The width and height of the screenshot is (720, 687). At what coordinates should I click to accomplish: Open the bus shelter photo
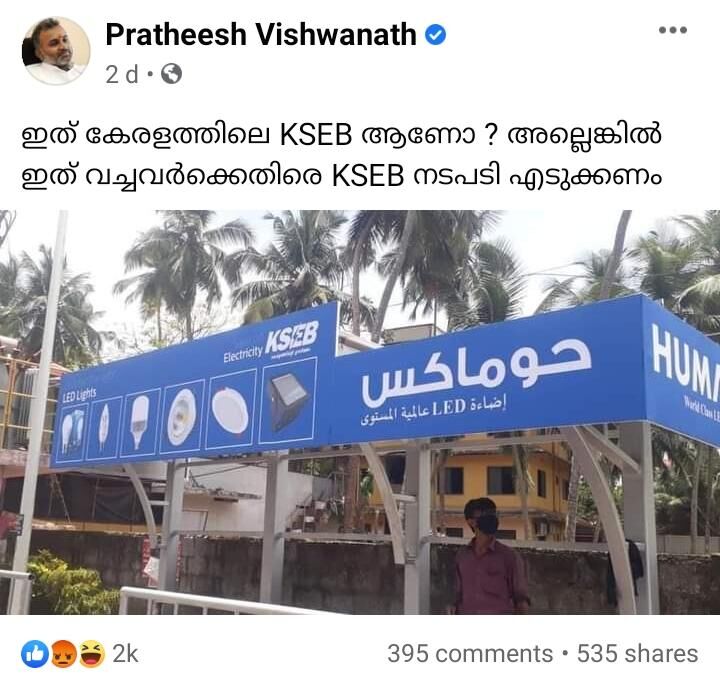360,412
